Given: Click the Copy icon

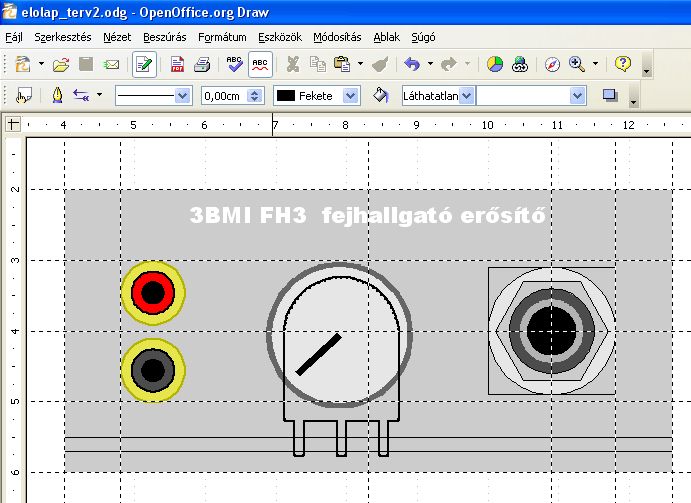Looking at the screenshot, I should [317, 64].
